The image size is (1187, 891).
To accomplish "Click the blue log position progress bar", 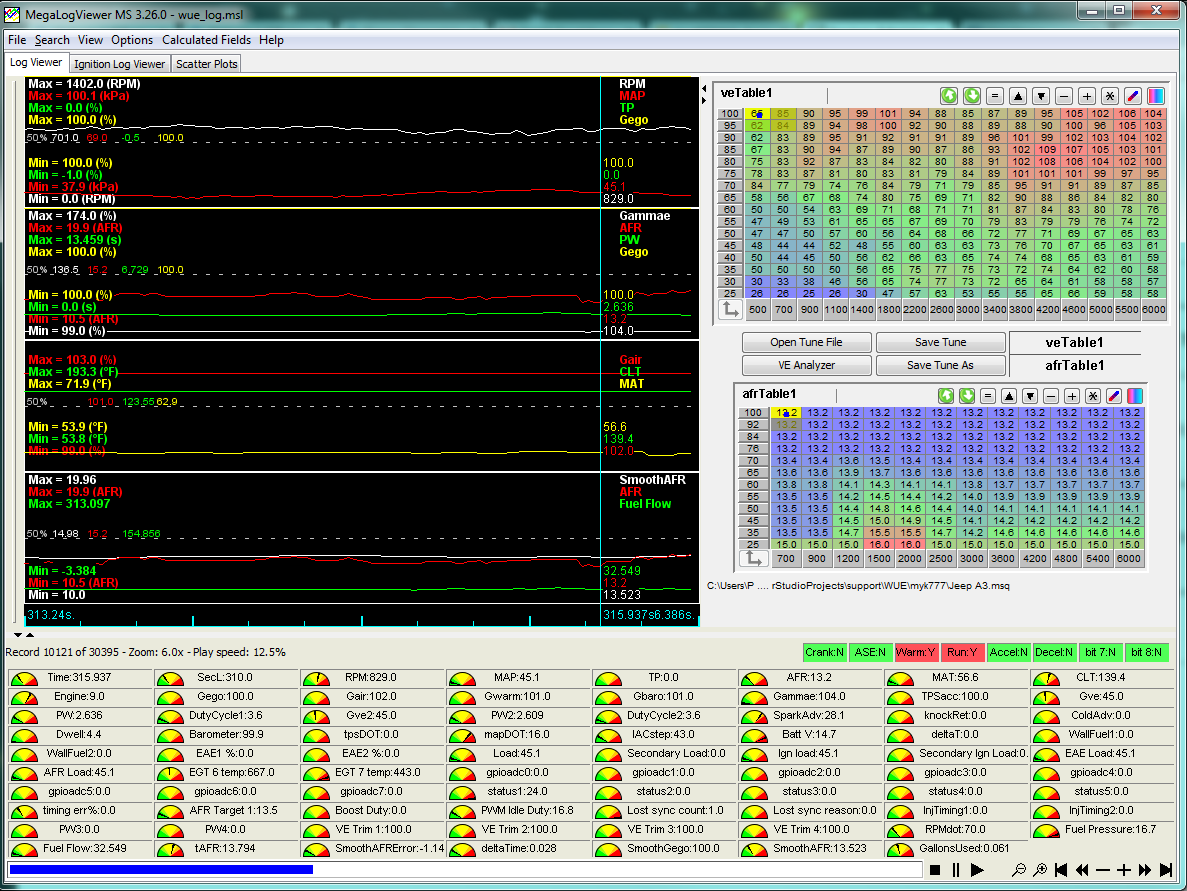I will coord(160,870).
